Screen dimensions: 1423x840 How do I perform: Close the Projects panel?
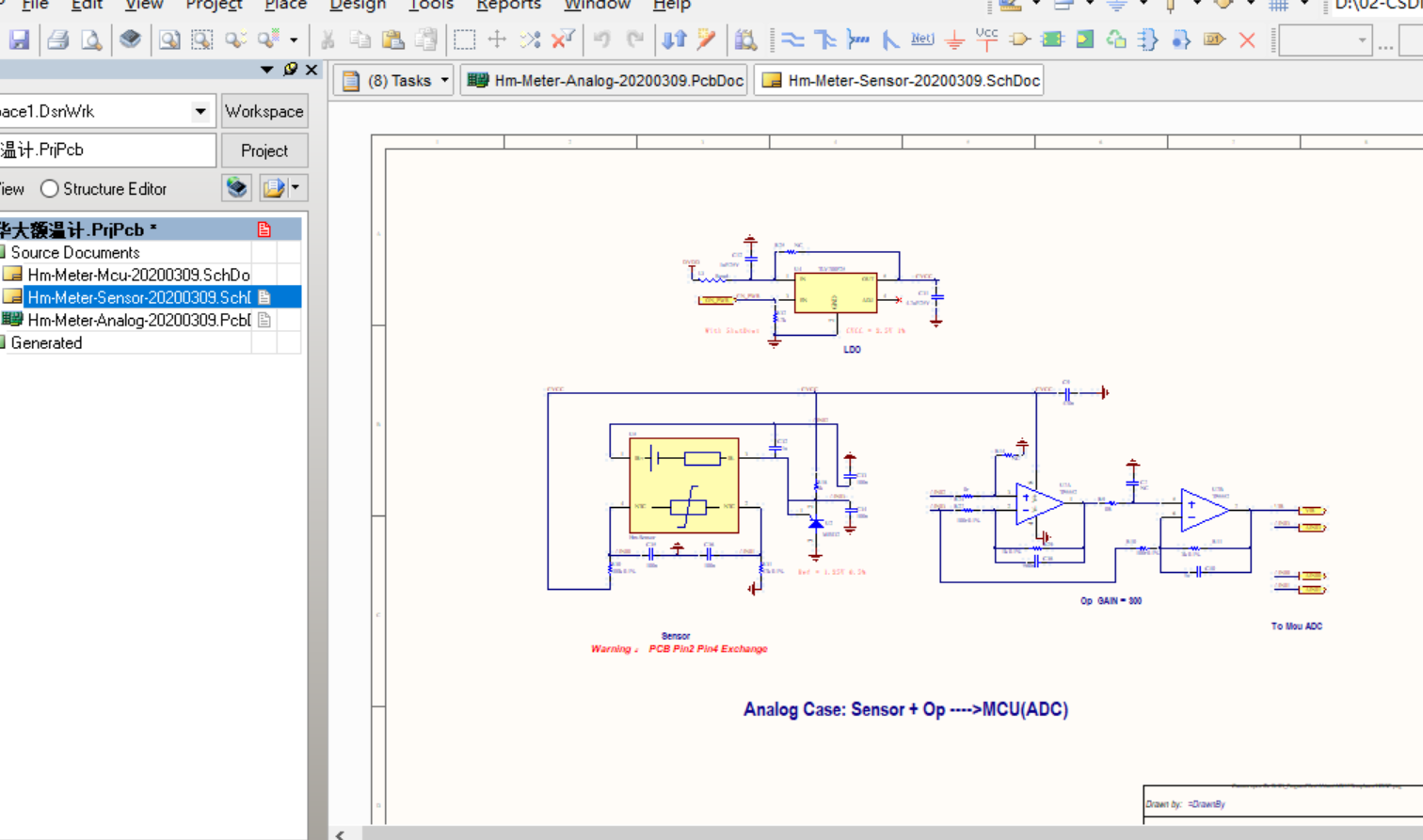(x=312, y=70)
